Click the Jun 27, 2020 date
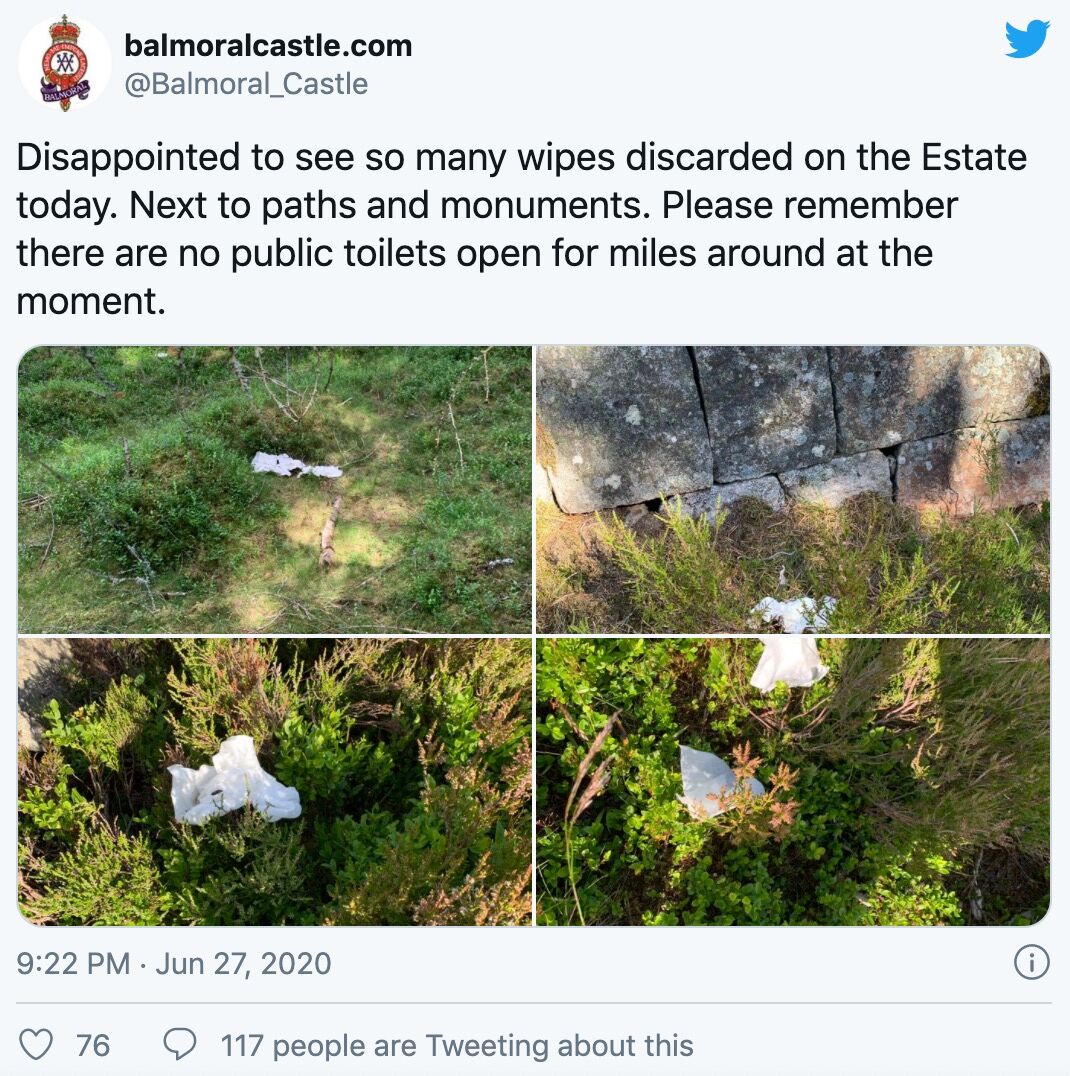Viewport: 1070px width, 1076px height. click(243, 963)
